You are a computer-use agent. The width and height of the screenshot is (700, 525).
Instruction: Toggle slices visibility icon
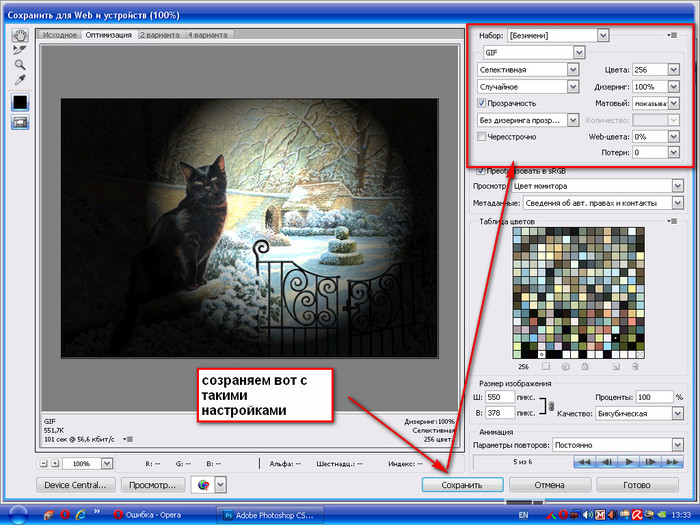20,122
